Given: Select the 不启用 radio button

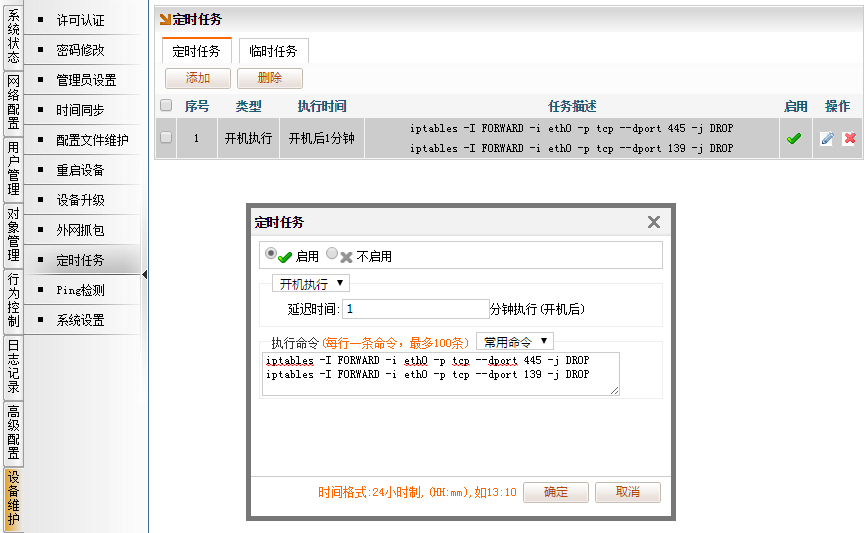Looking at the screenshot, I should coord(333,255).
